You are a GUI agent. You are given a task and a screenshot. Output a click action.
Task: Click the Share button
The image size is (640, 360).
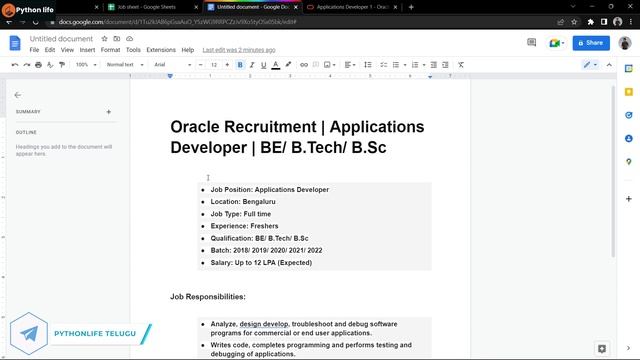click(591, 43)
